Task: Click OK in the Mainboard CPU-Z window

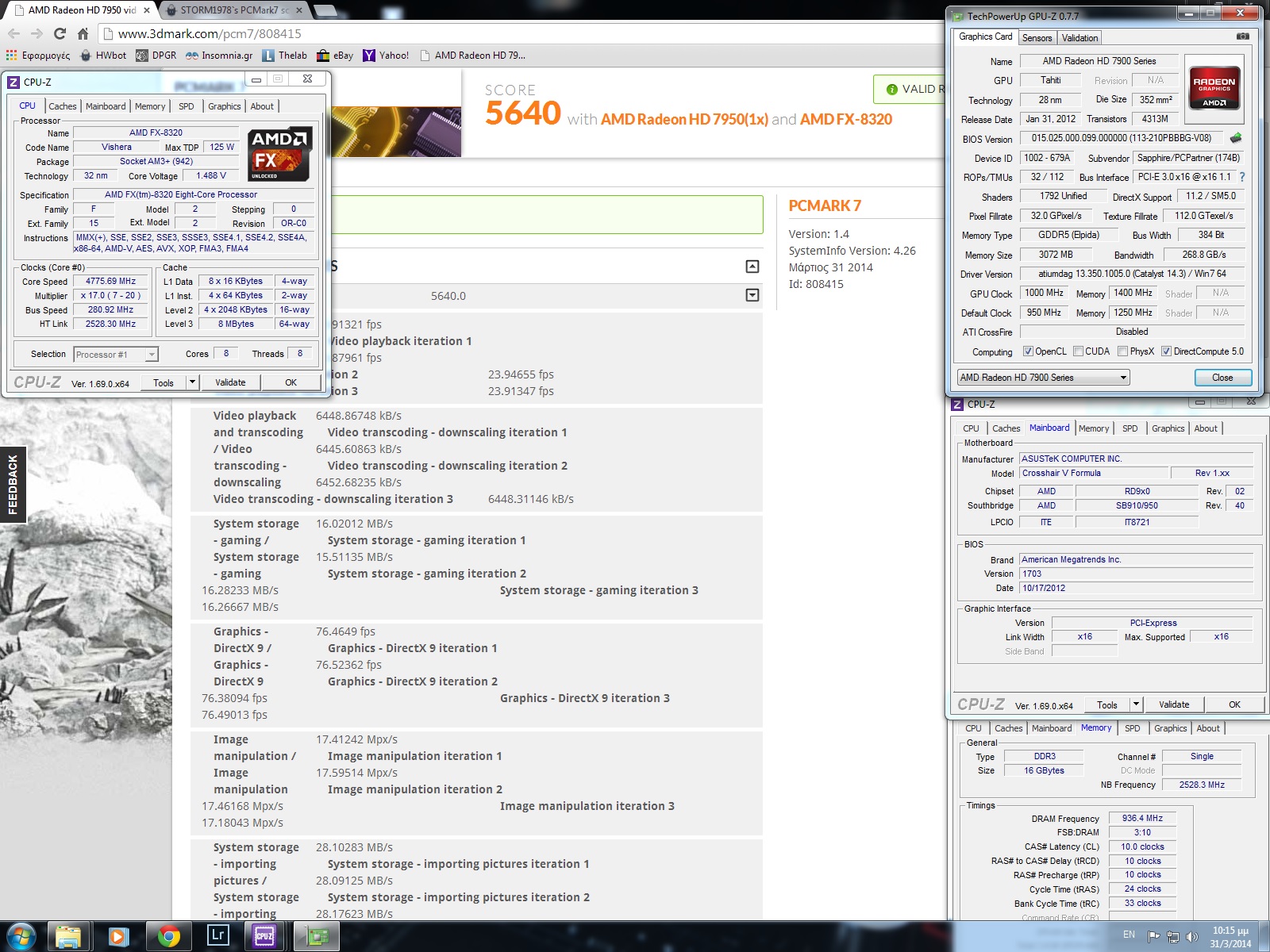Action: (1234, 704)
